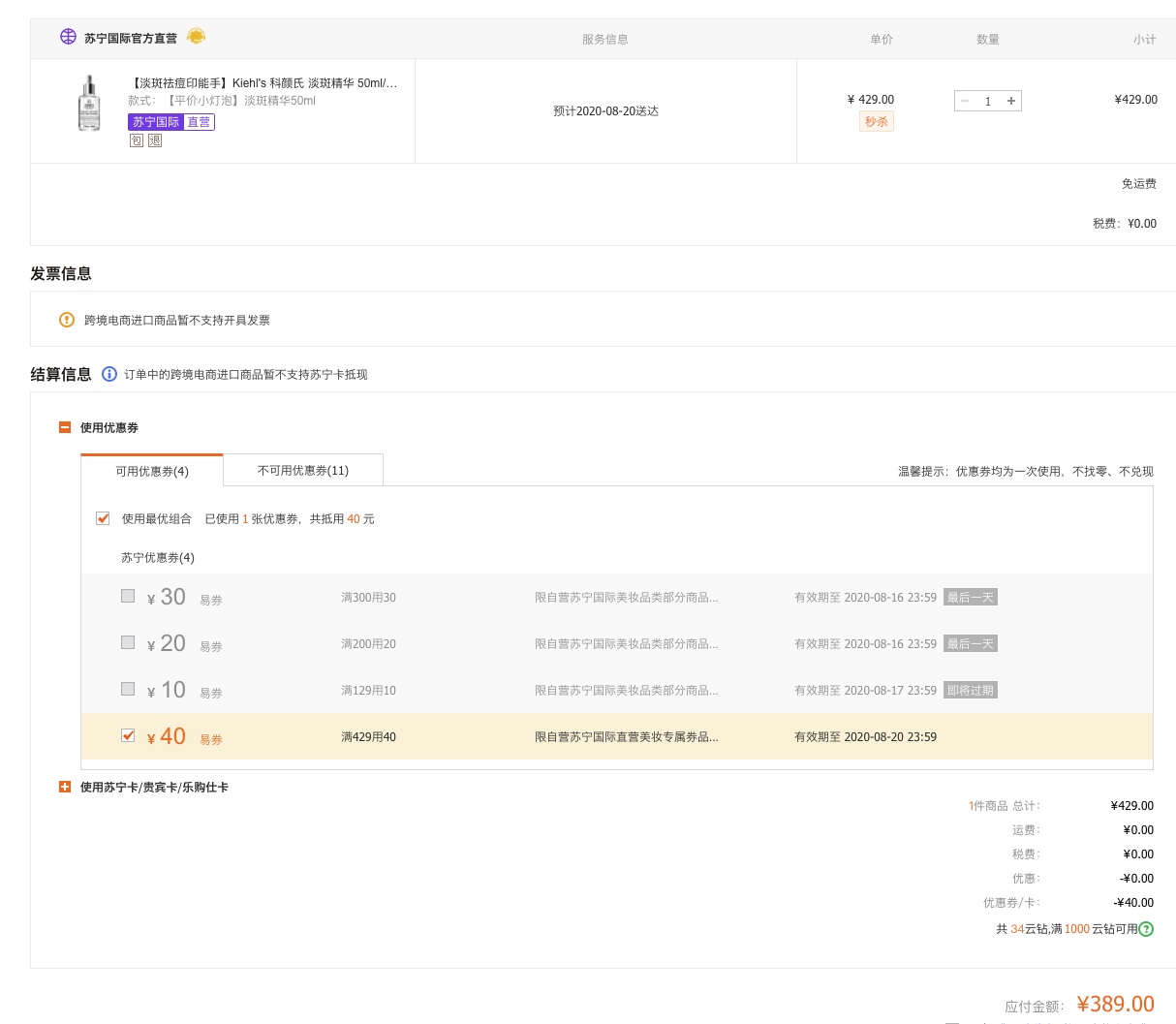This screenshot has height=1024, width=1176.
Task: Click the 秒杀 flash-sale tag
Action: pos(877,122)
